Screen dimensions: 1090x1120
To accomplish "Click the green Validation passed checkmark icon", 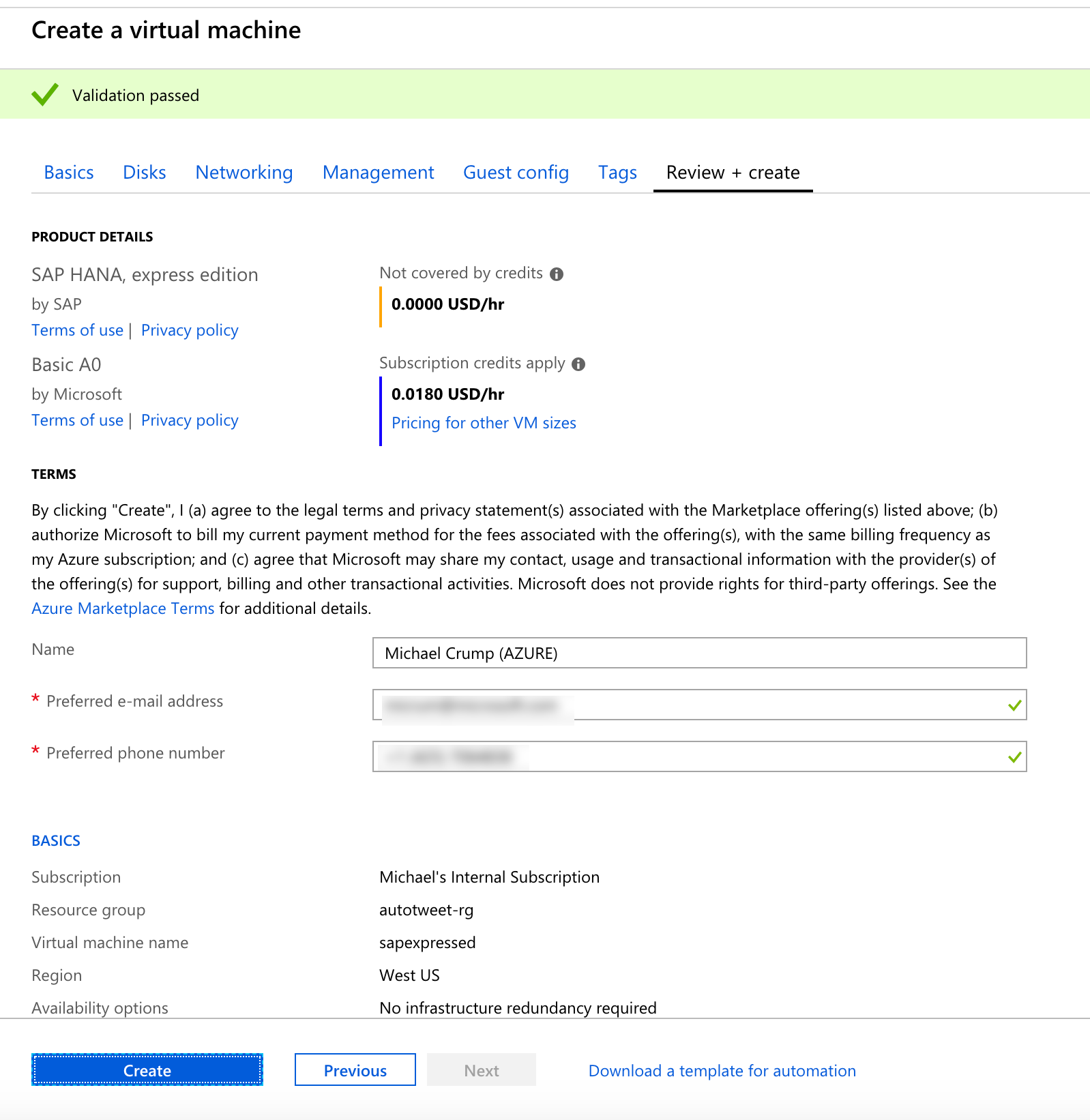I will tap(45, 95).
